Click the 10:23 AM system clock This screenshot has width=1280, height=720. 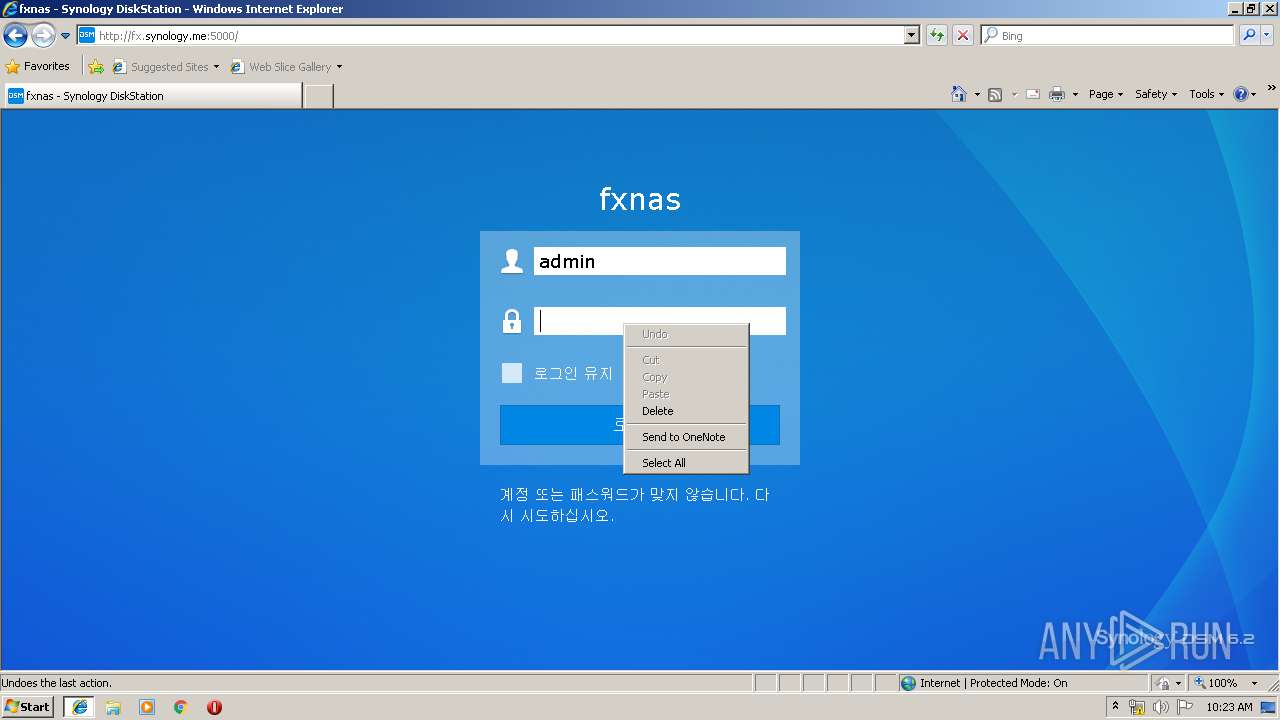1229,707
